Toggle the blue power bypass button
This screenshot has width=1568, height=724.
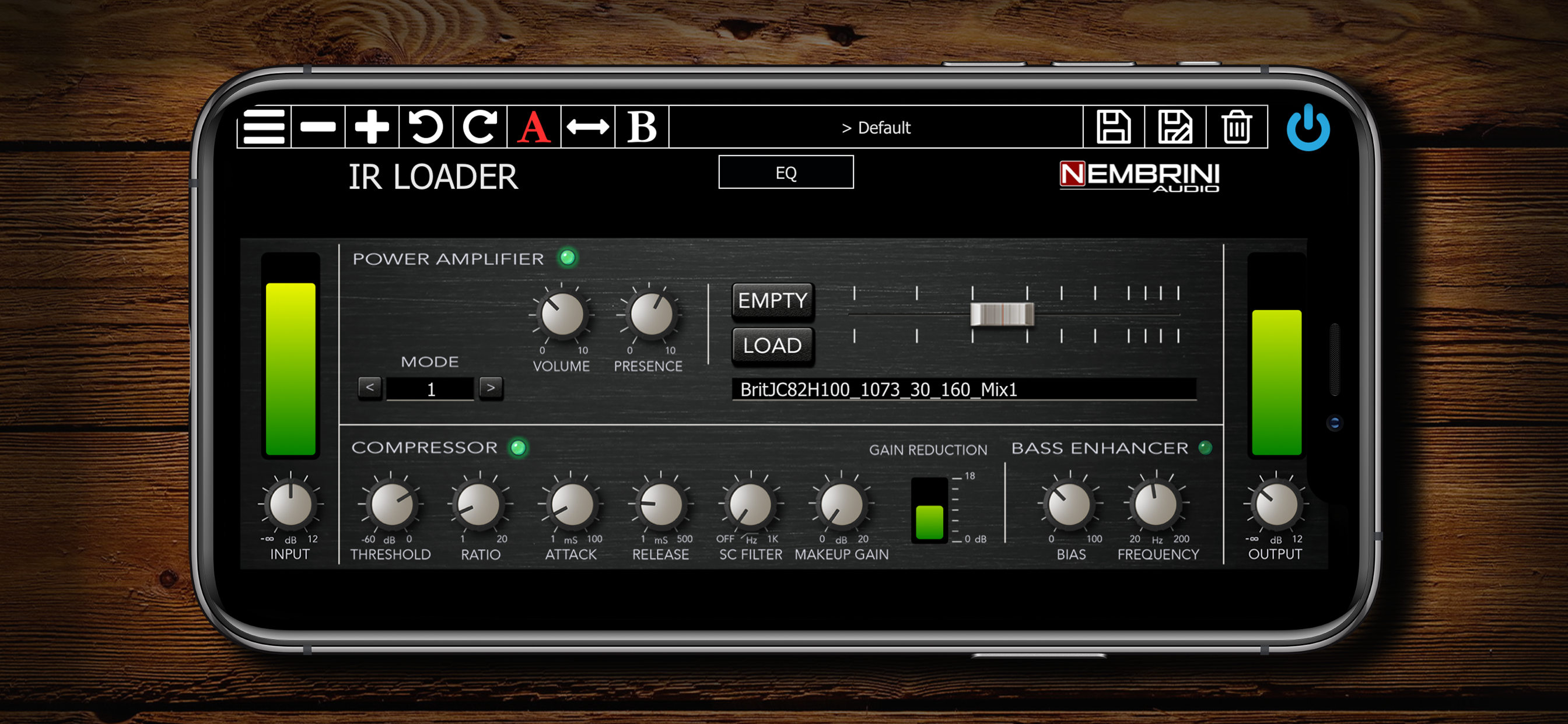[x=1308, y=128]
